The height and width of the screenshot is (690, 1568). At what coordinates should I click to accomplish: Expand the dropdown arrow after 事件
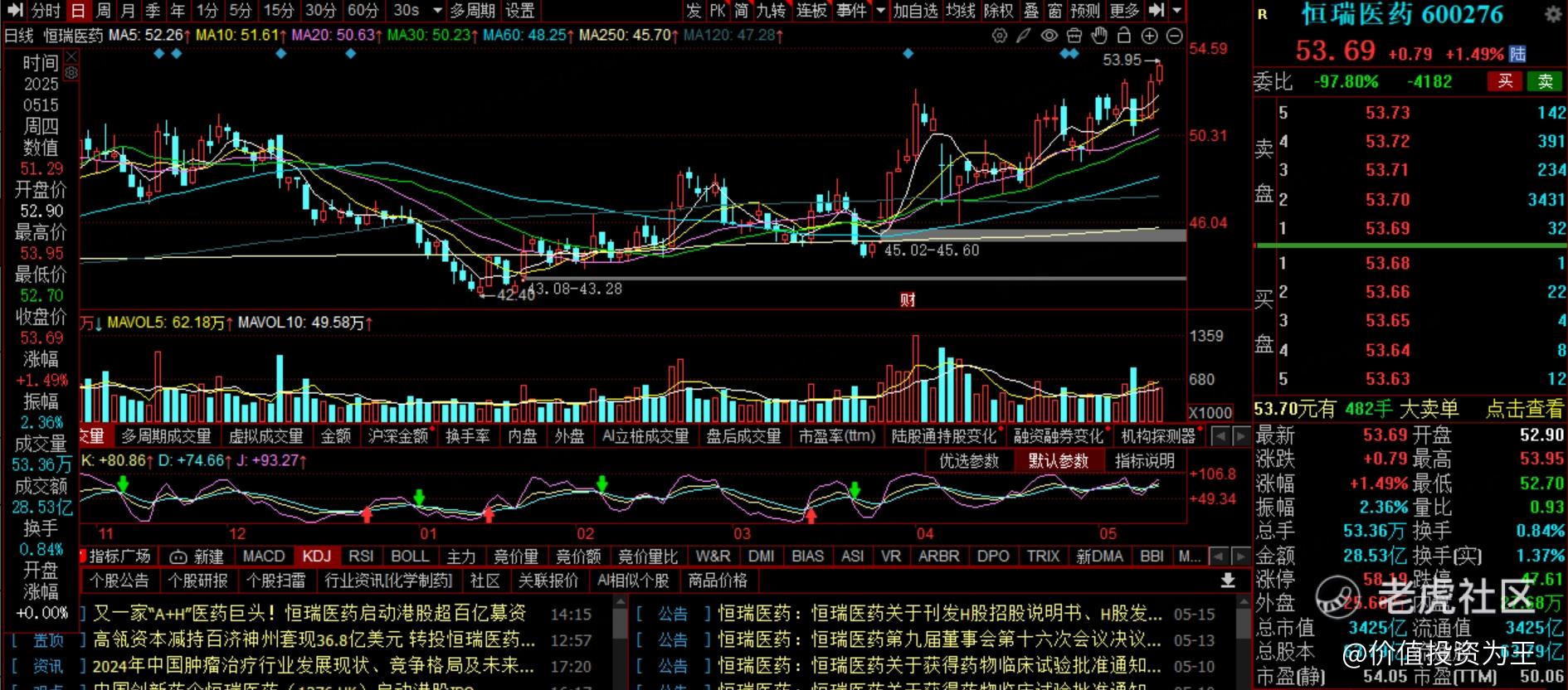tap(880, 11)
